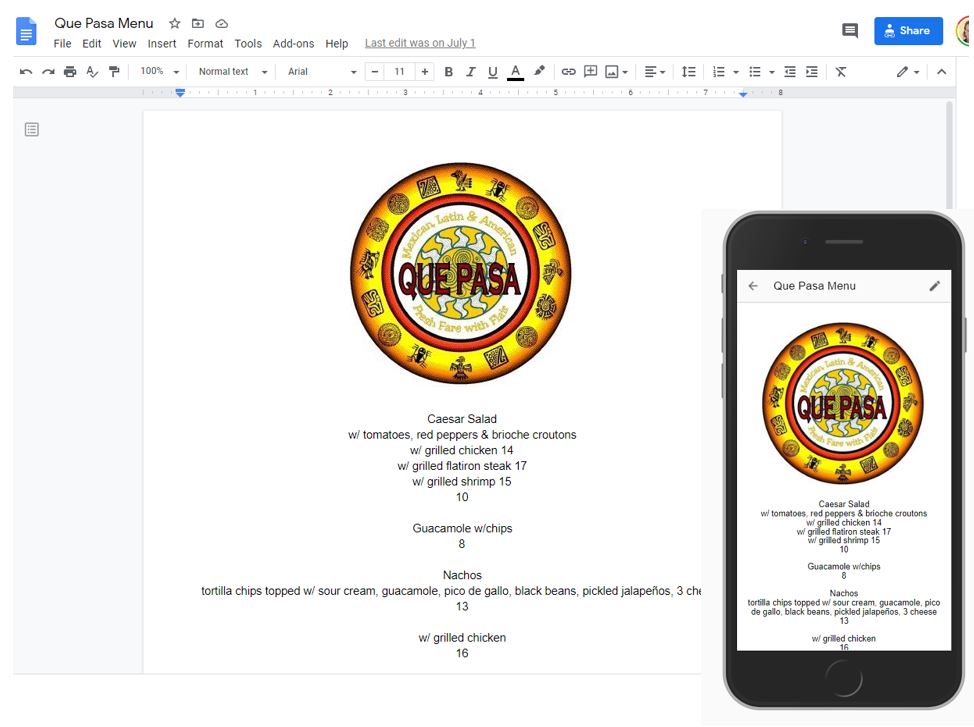Open the View menu
This screenshot has height=727, width=974.
click(x=124, y=43)
